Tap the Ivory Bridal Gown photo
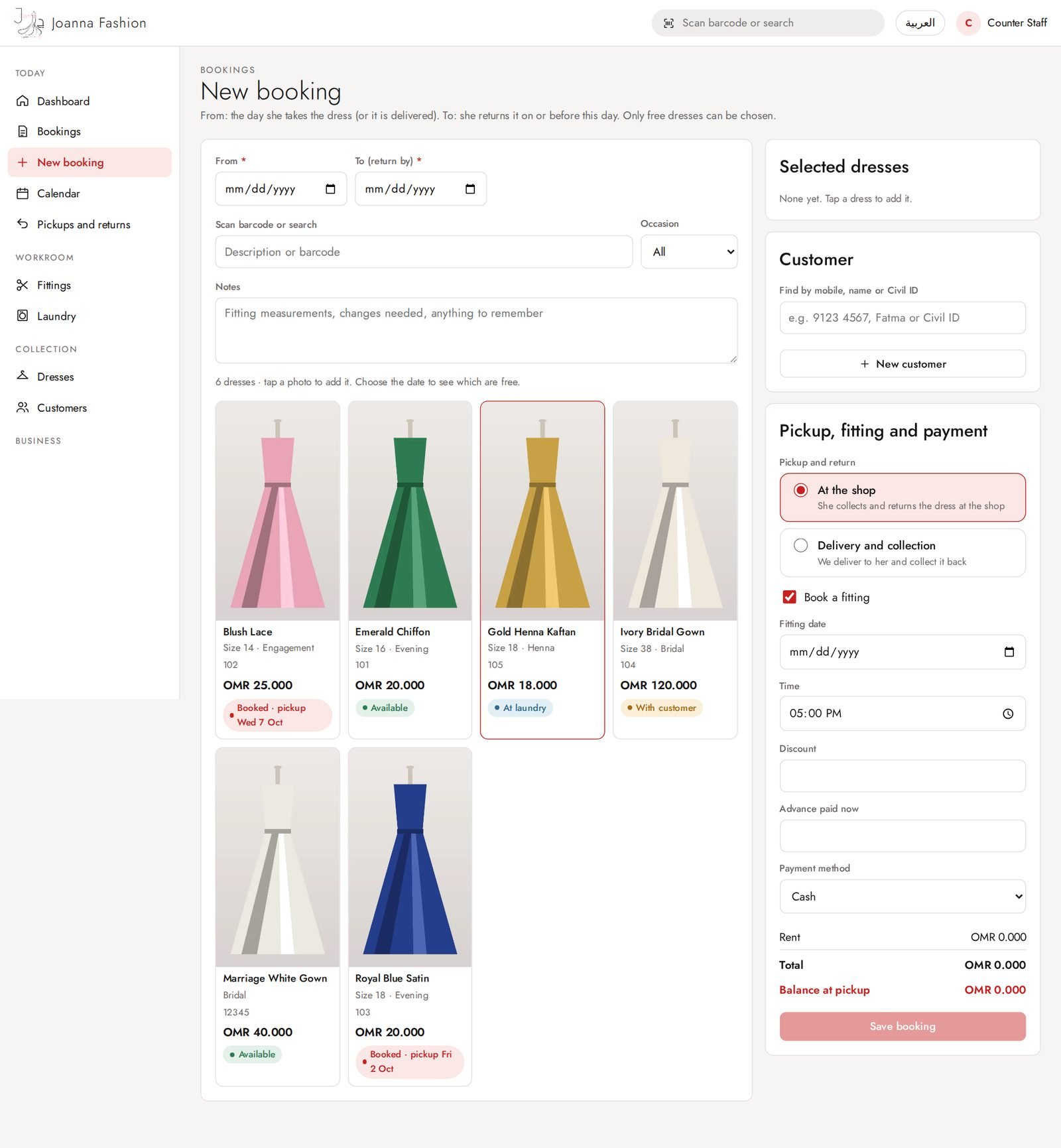 pos(675,511)
